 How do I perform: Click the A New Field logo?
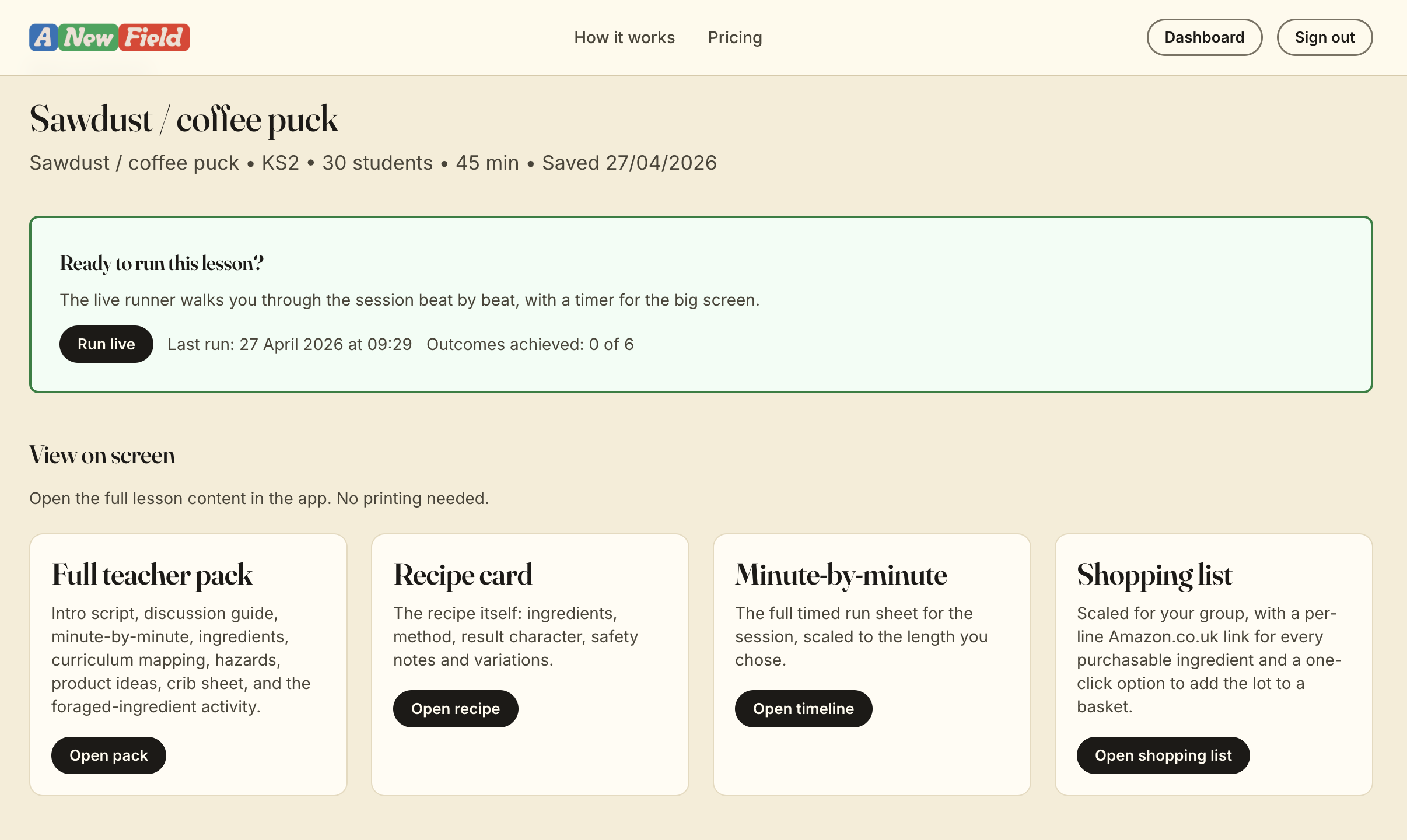(110, 37)
